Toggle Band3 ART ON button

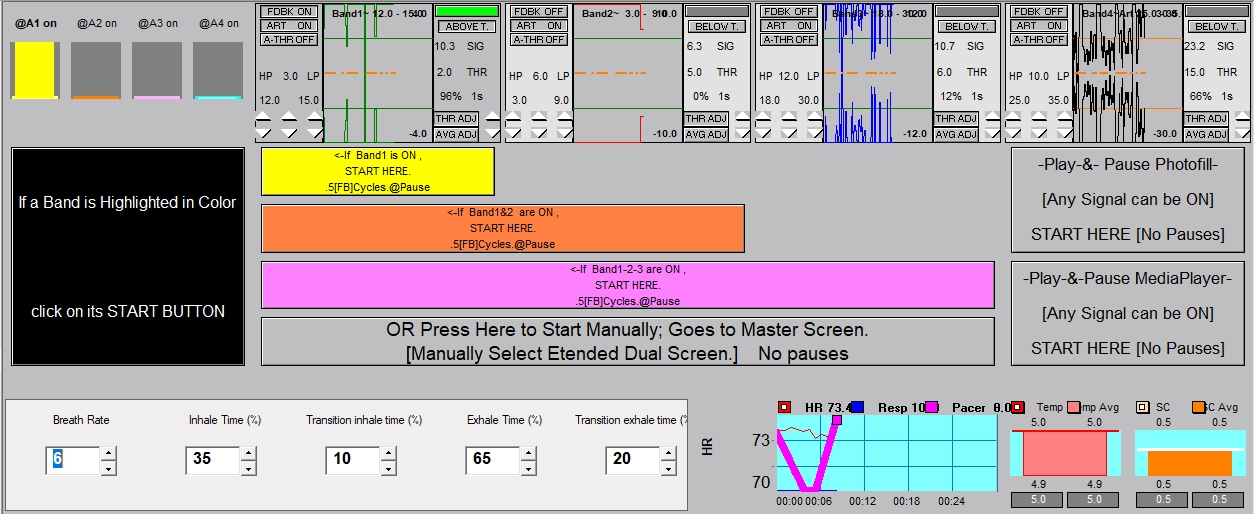pos(789,26)
